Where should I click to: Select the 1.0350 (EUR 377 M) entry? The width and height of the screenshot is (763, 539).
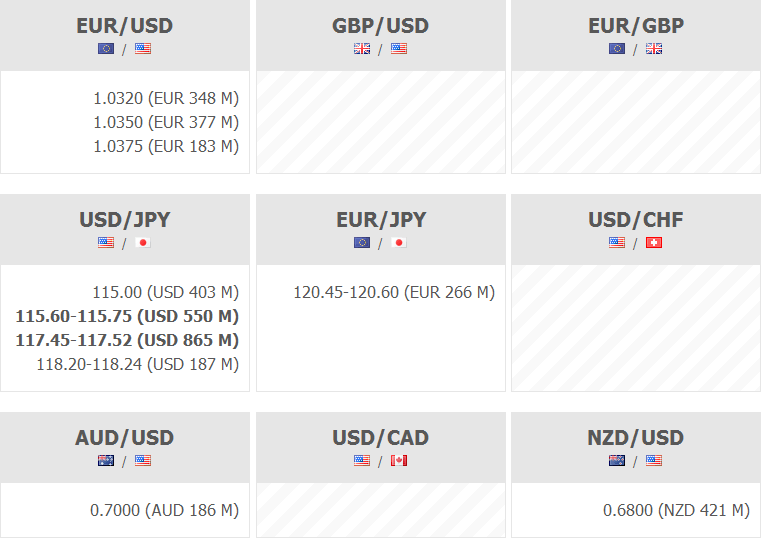coord(166,122)
